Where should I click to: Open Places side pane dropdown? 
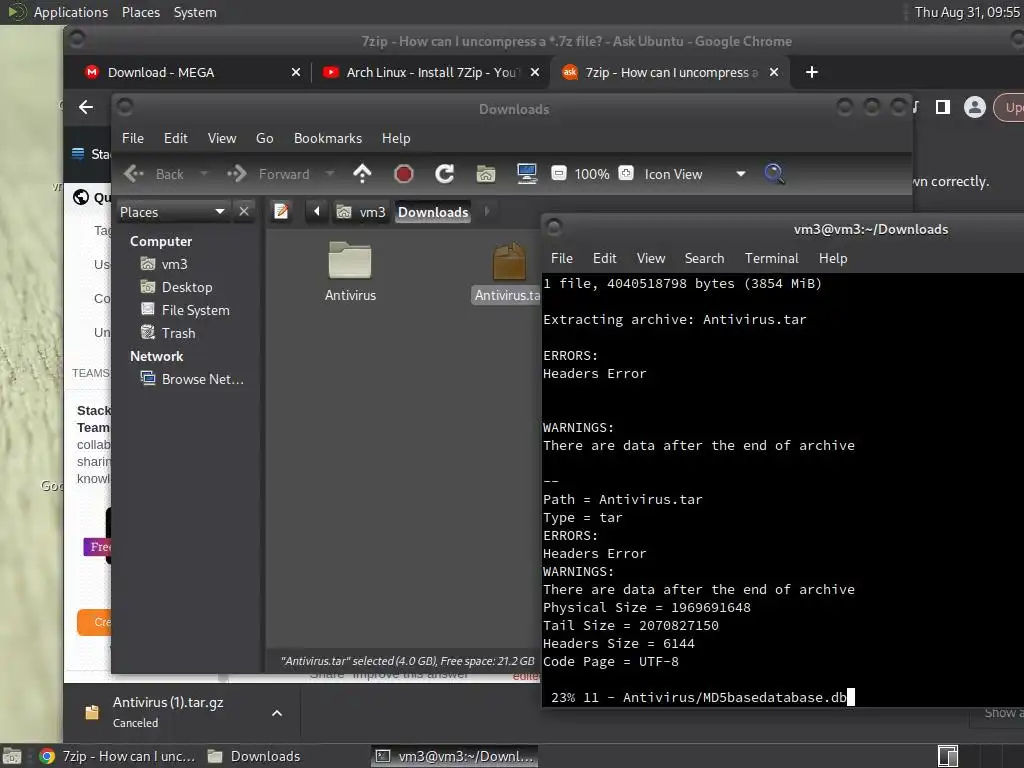click(172, 212)
